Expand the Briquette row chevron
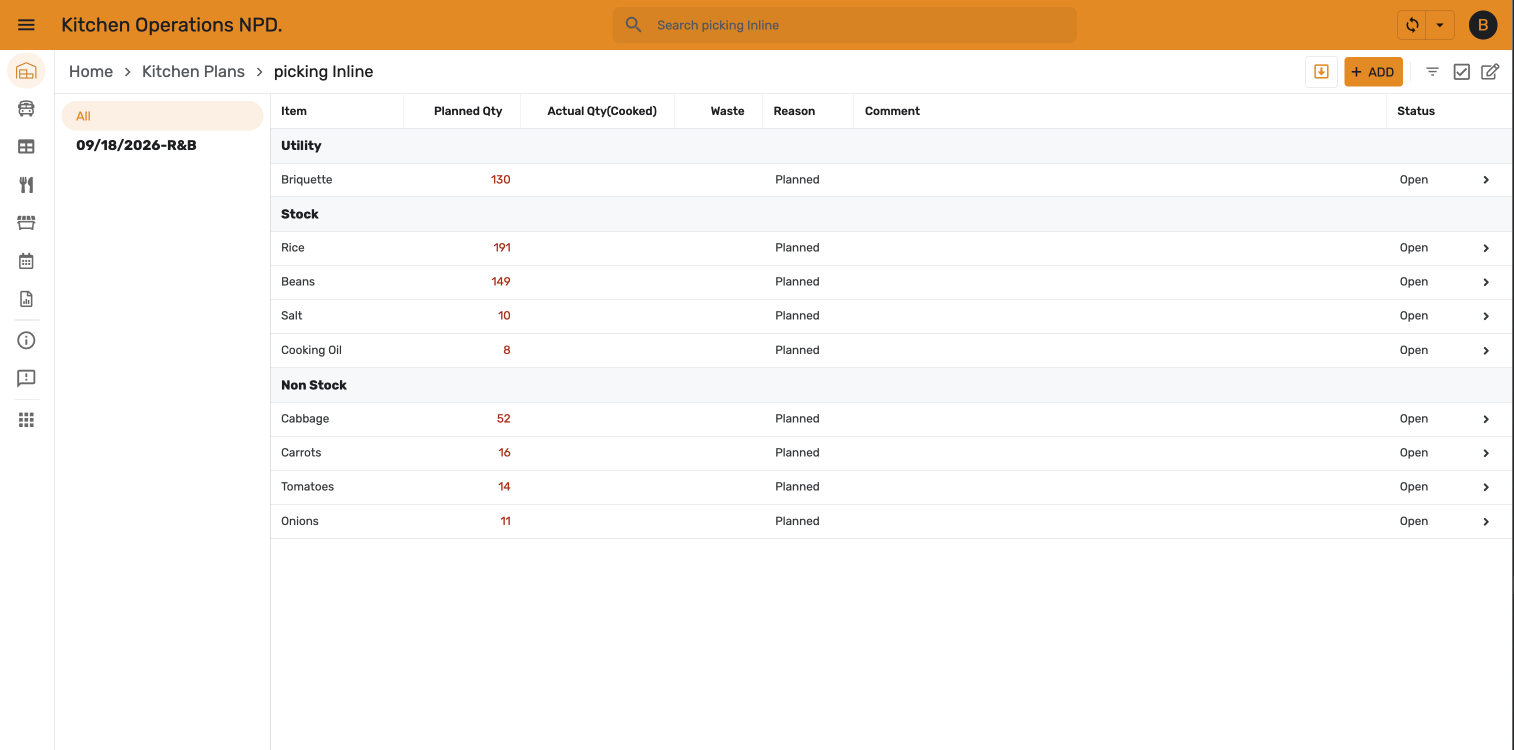The height and width of the screenshot is (750, 1514). coord(1486,180)
